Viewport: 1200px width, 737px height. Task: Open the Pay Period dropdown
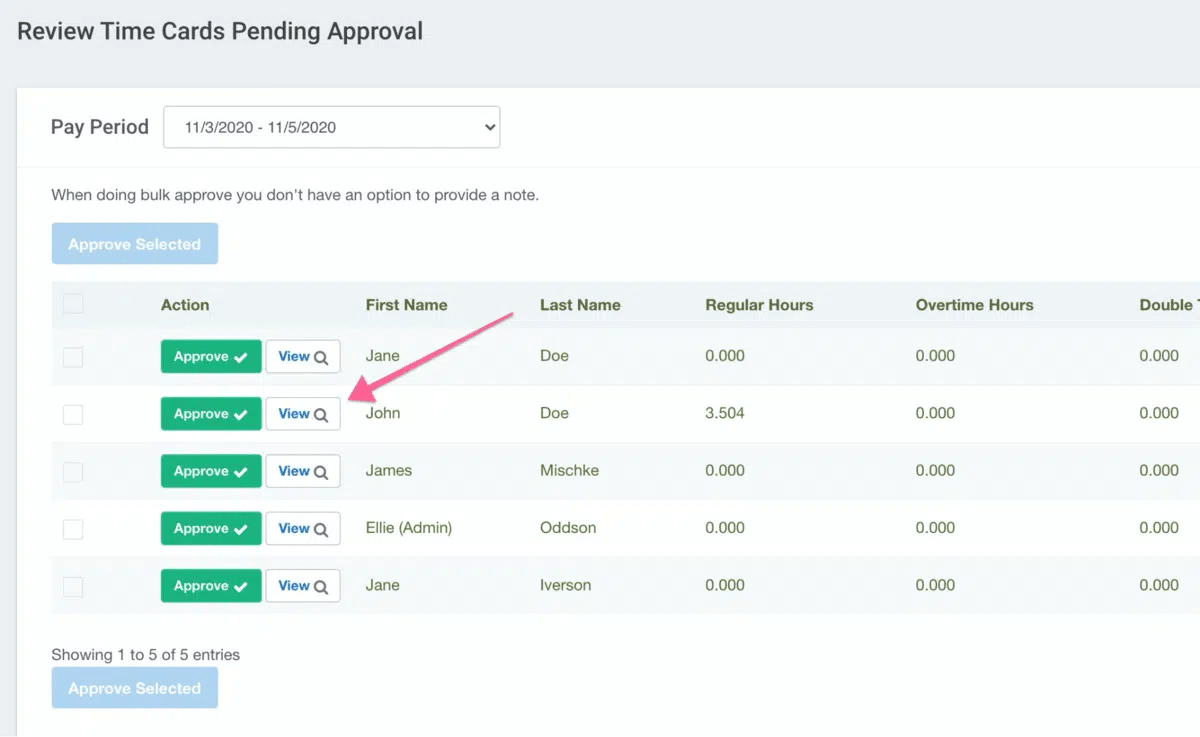pyautogui.click(x=331, y=127)
